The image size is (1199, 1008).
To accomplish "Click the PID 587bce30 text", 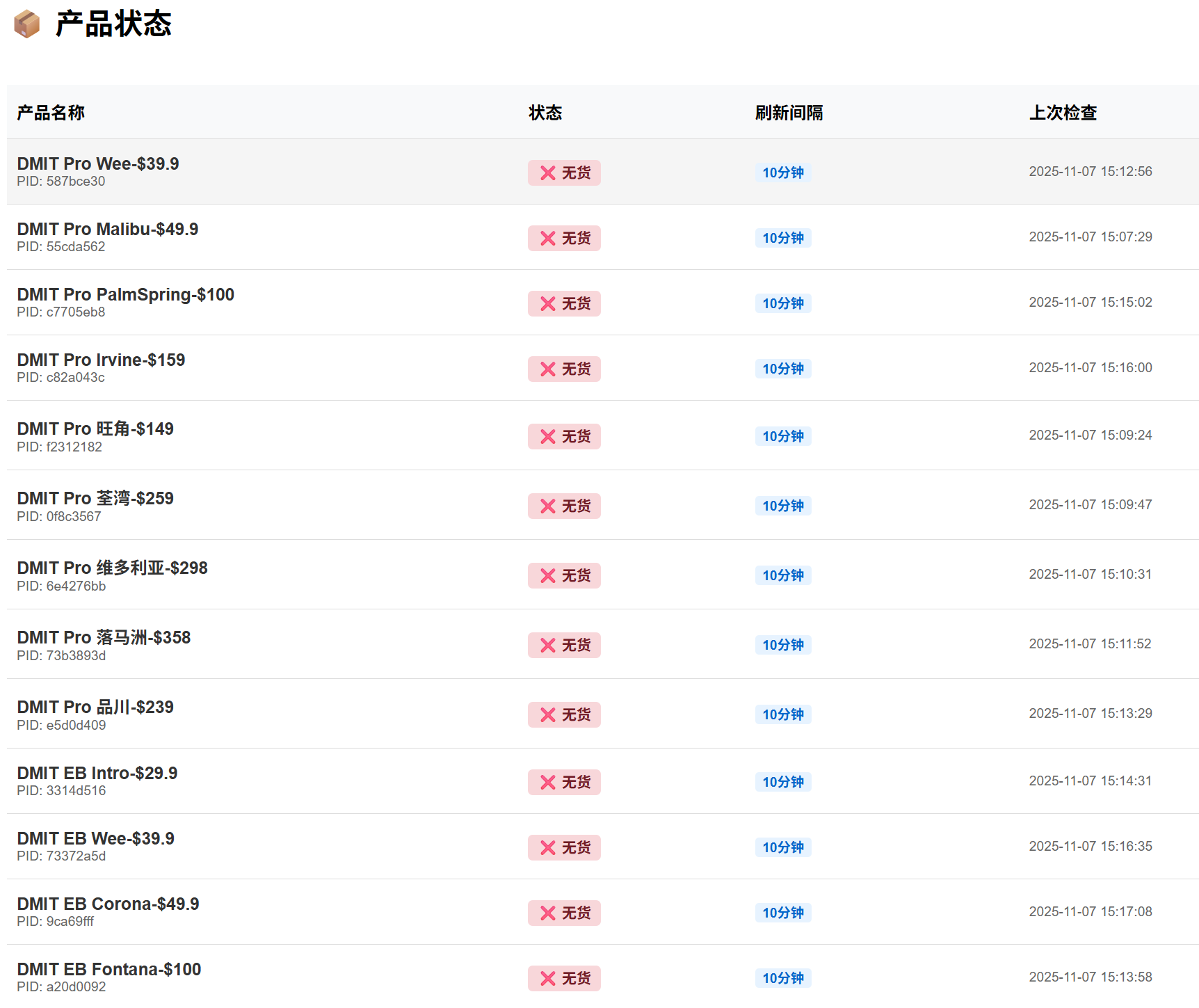I will tap(61, 182).
